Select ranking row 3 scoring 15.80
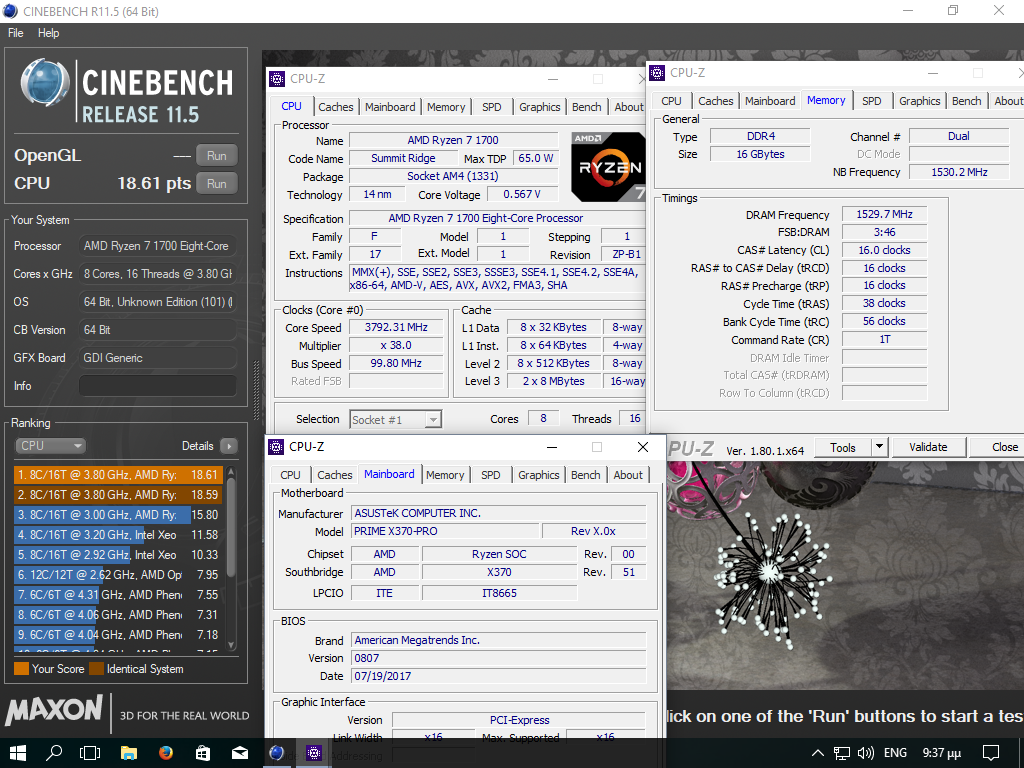 pyautogui.click(x=118, y=515)
